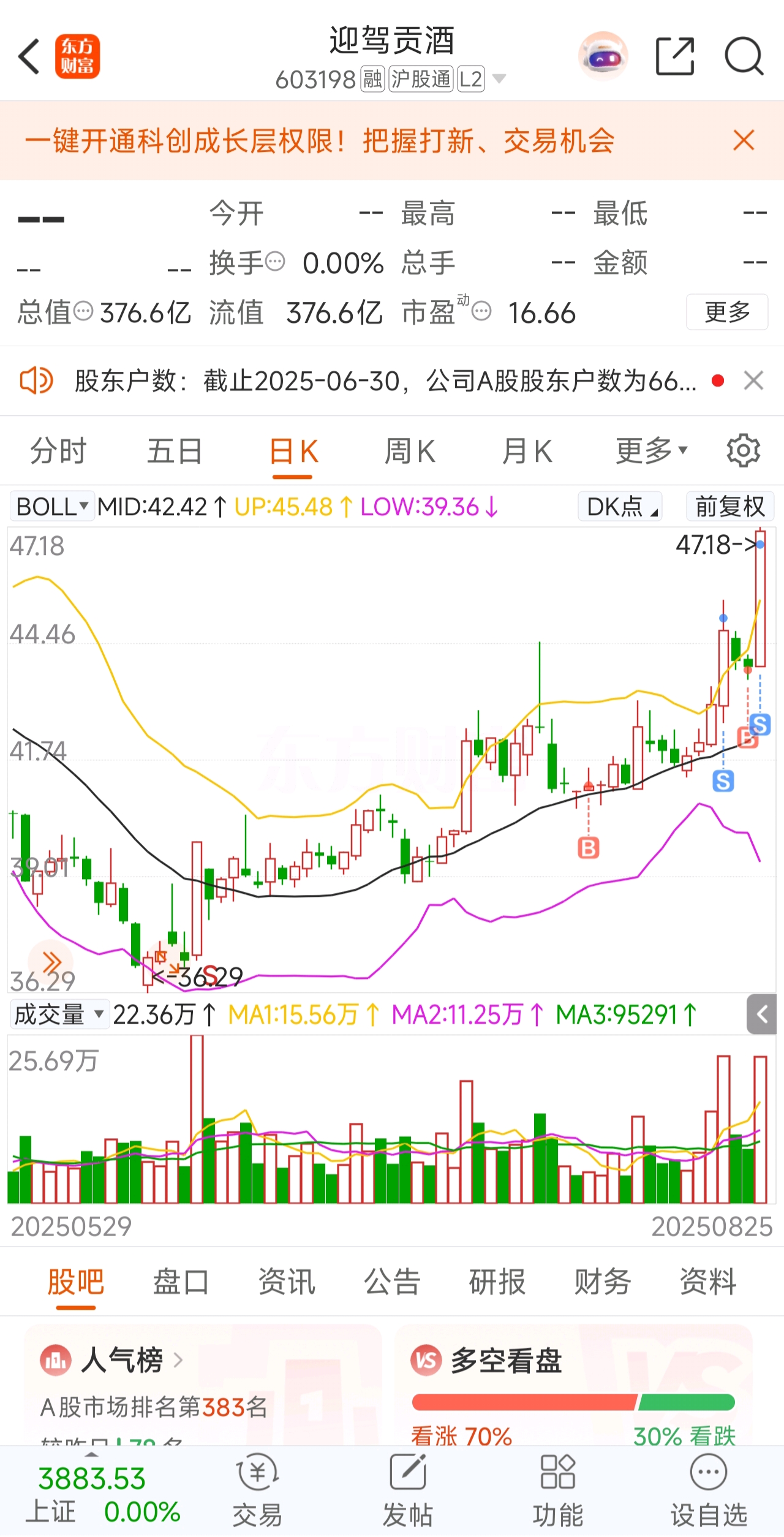Image resolution: width=784 pixels, height=1537 pixels.
Task: Open the BOLL indicator dropdown
Action: pyautogui.click(x=52, y=507)
